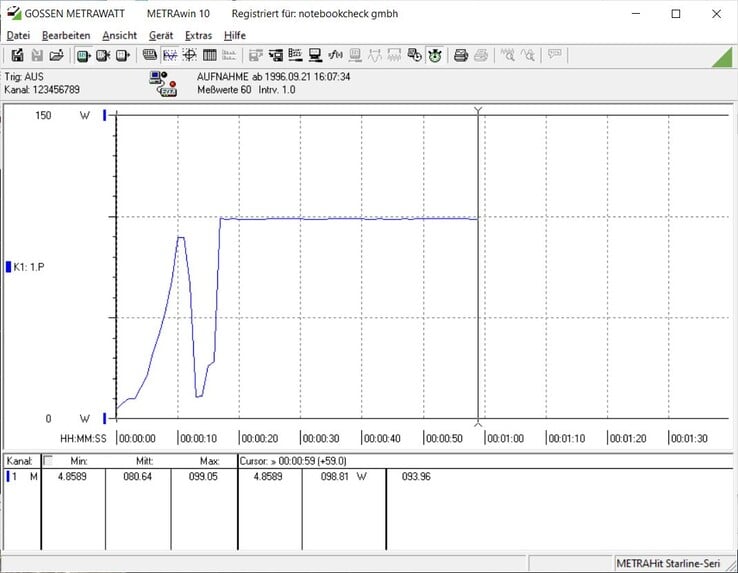Click the PC-to-device connection status icon
Image resolution: width=738 pixels, height=573 pixels.
(163, 83)
